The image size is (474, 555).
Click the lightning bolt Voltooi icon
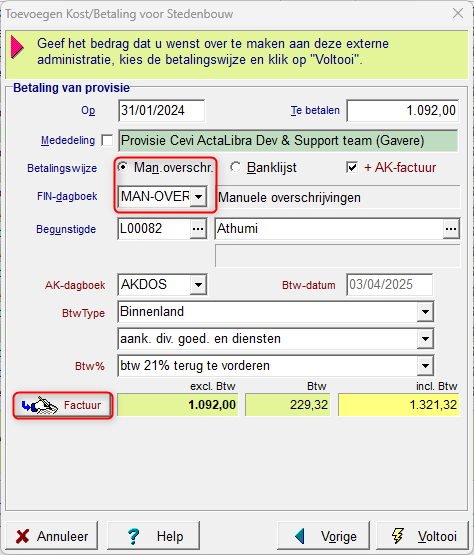coord(398,536)
